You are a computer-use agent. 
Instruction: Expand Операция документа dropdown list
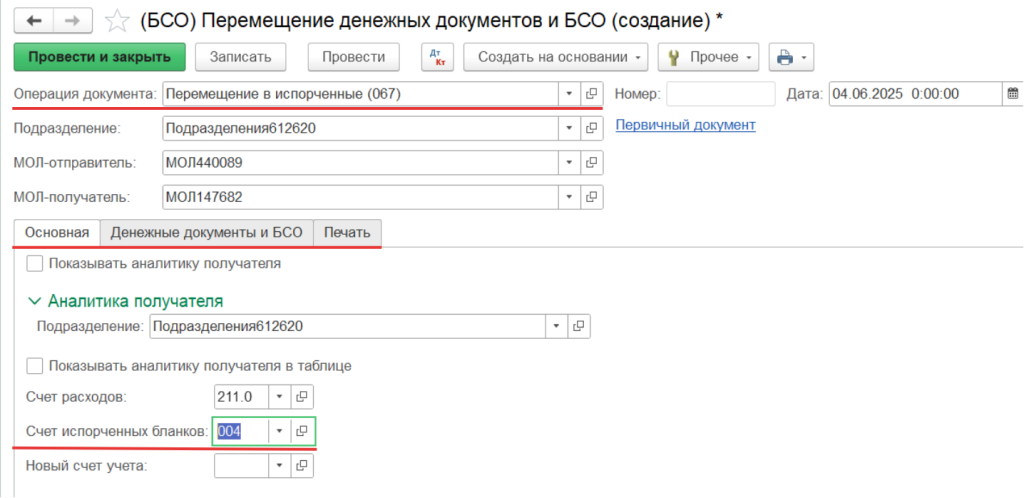[x=569, y=93]
